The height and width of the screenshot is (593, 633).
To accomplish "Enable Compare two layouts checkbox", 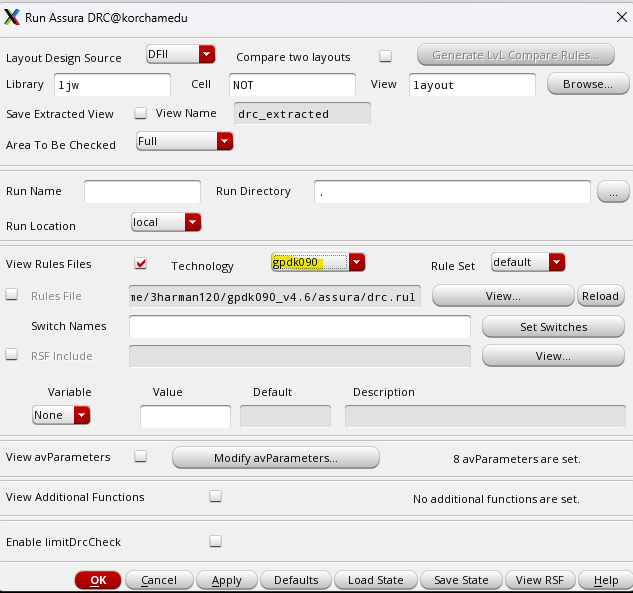I will [x=386, y=56].
